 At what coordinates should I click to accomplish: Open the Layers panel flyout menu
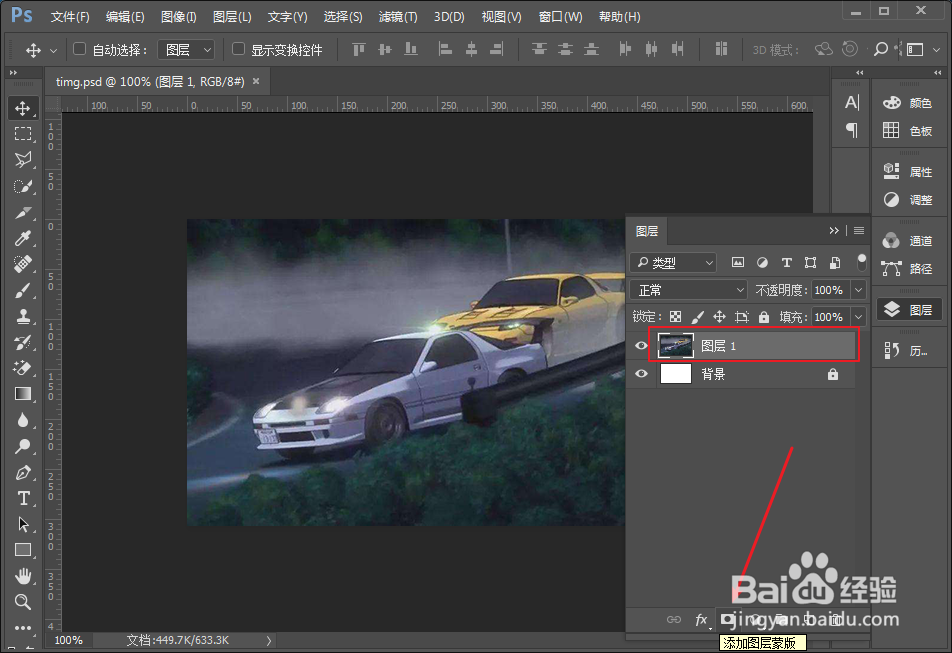coord(858,231)
